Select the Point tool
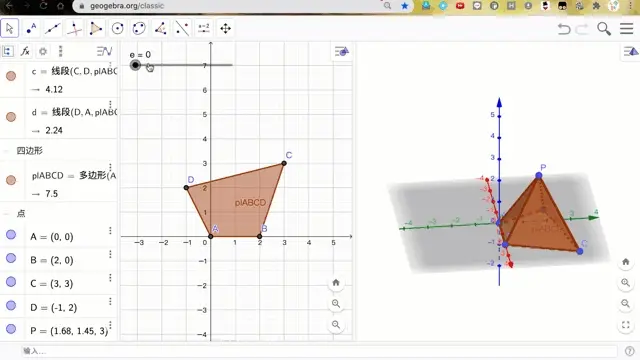 (31, 28)
